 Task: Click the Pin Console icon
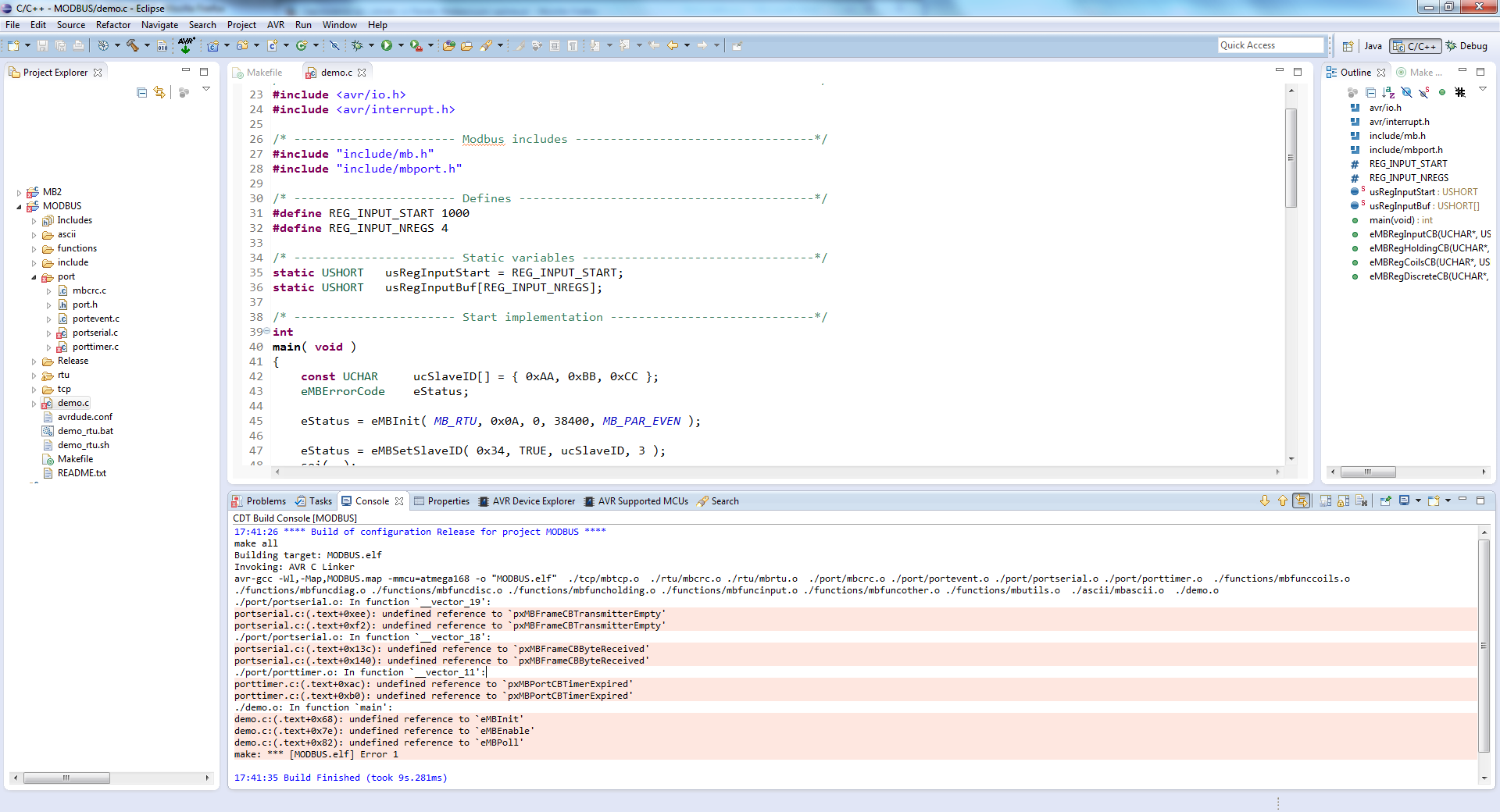pos(1385,501)
